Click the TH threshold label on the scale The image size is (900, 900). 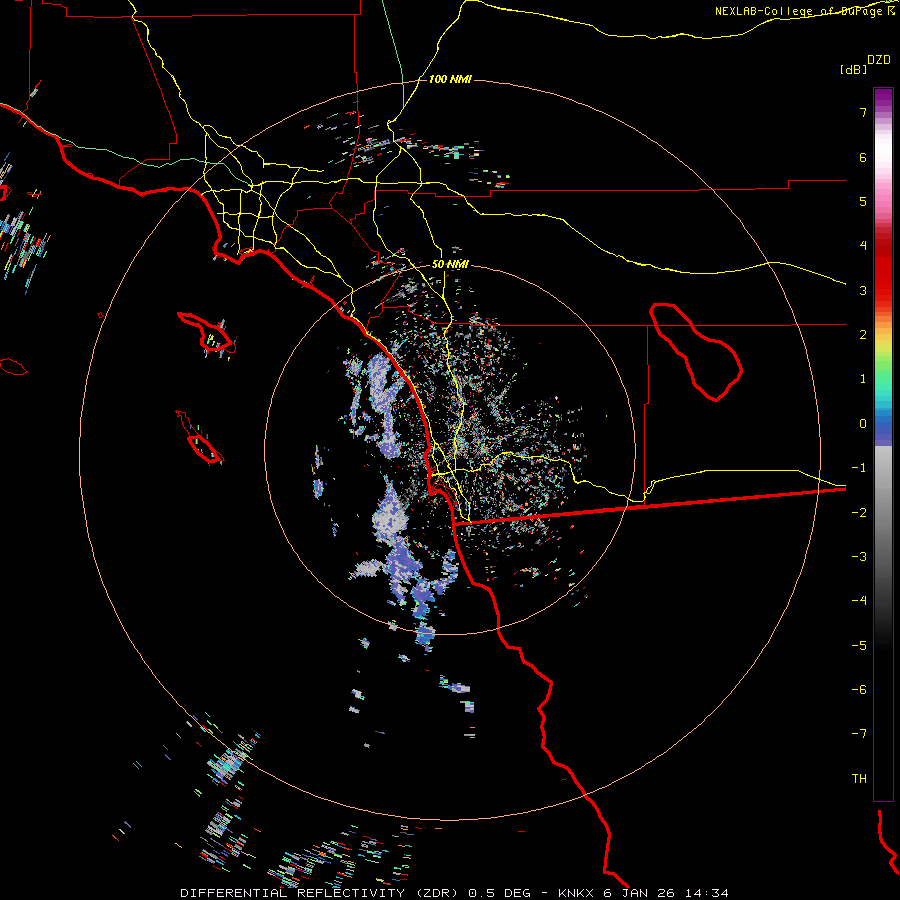coord(859,778)
